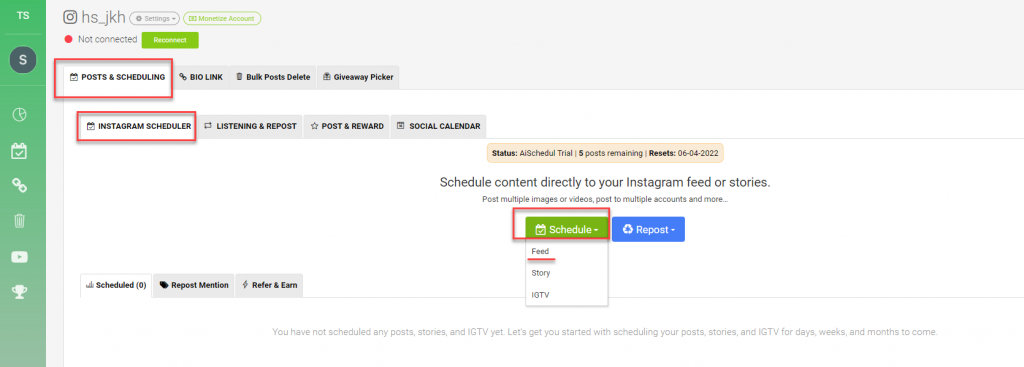Choose Feed from the Schedule menu
1024x367 pixels.
(540, 251)
